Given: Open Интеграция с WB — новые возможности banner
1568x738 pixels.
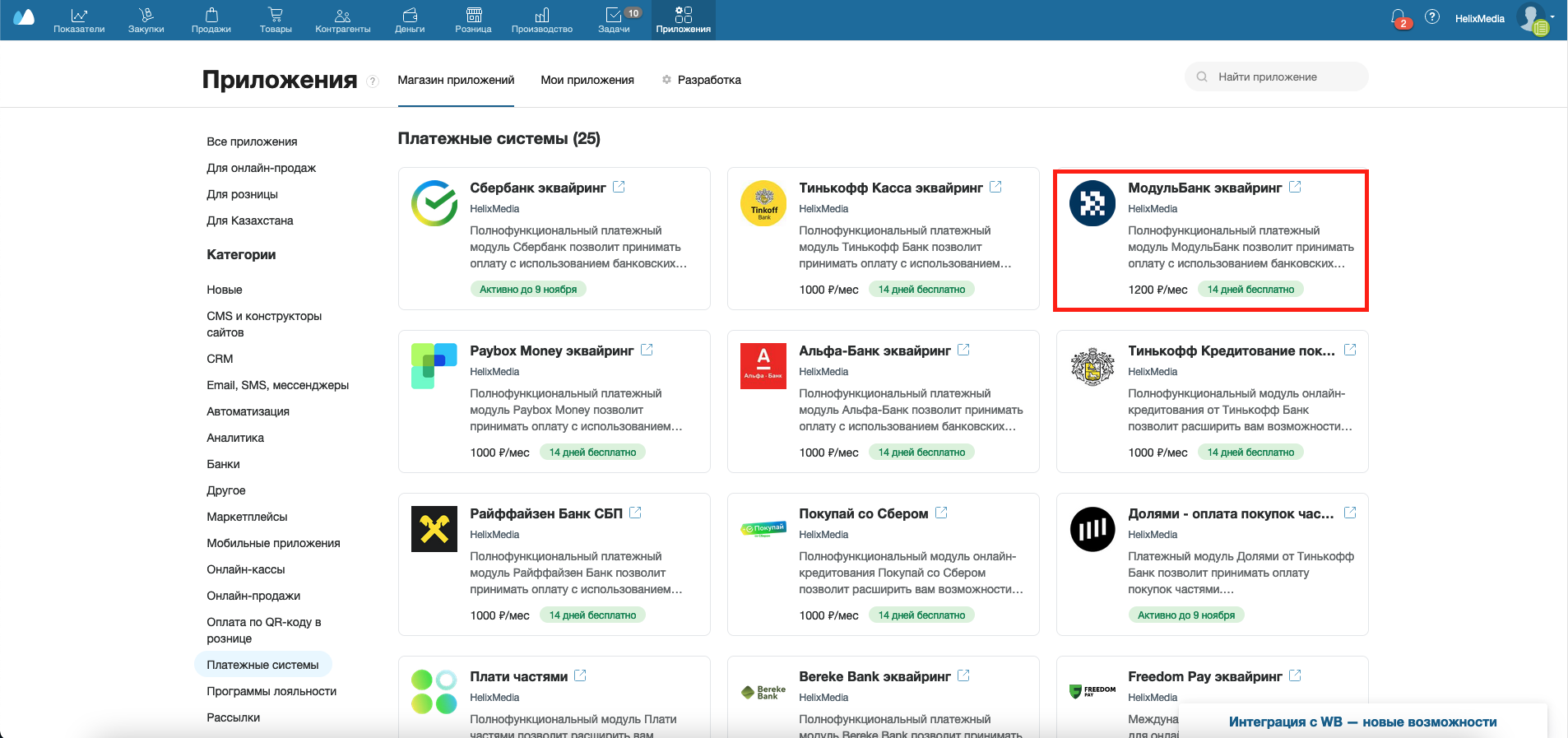Looking at the screenshot, I should pyautogui.click(x=1363, y=722).
